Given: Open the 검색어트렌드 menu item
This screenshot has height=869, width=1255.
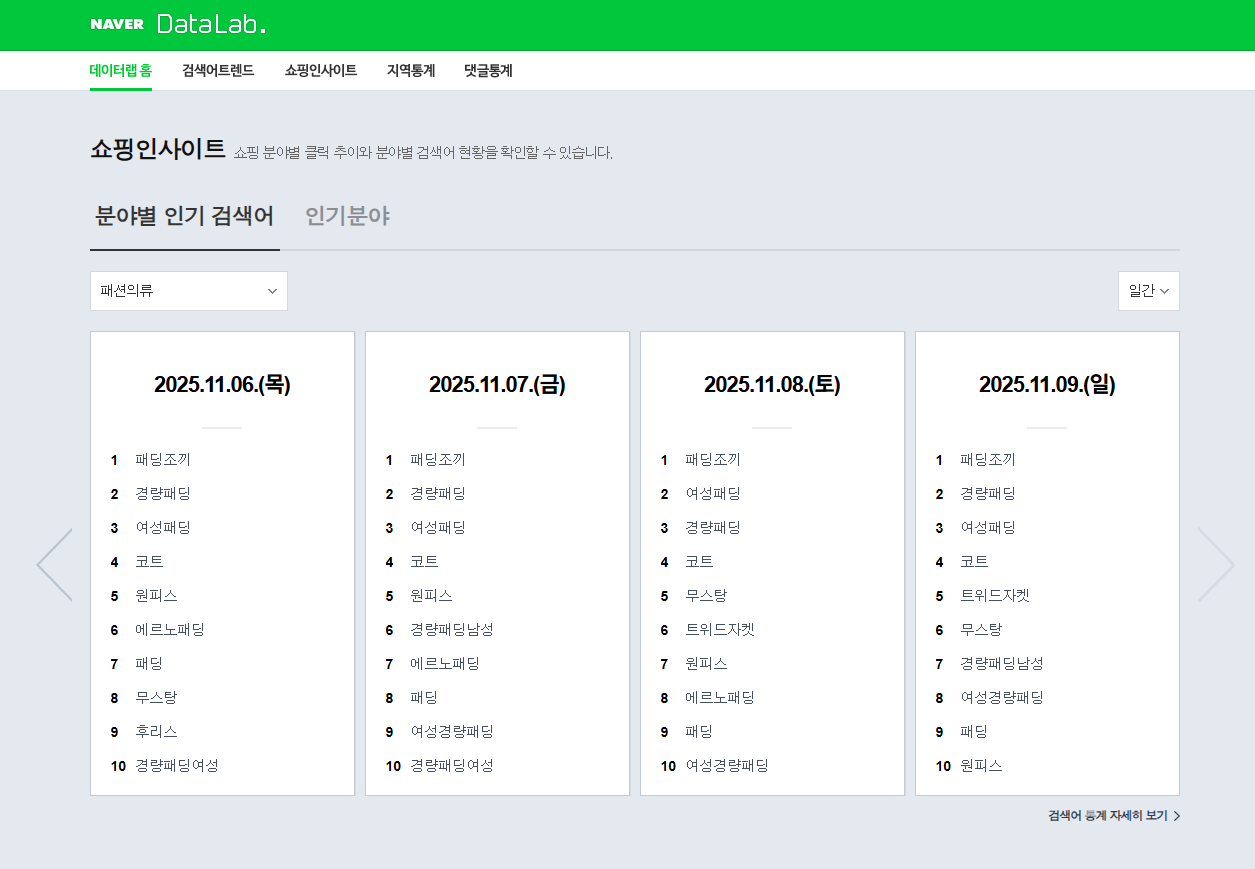Looking at the screenshot, I should point(219,70).
